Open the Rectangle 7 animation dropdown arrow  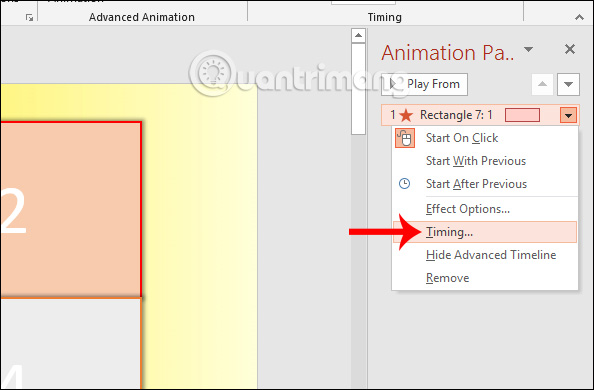tap(568, 115)
